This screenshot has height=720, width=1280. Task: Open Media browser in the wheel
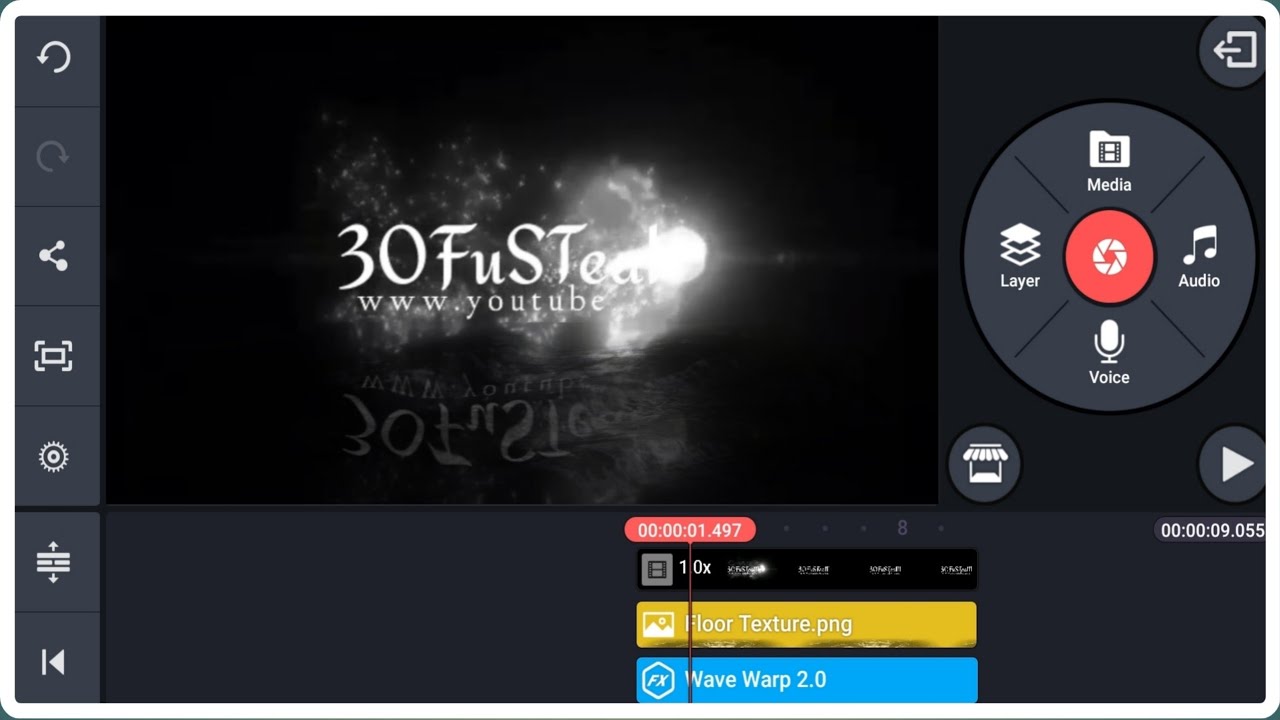[x=1109, y=161]
